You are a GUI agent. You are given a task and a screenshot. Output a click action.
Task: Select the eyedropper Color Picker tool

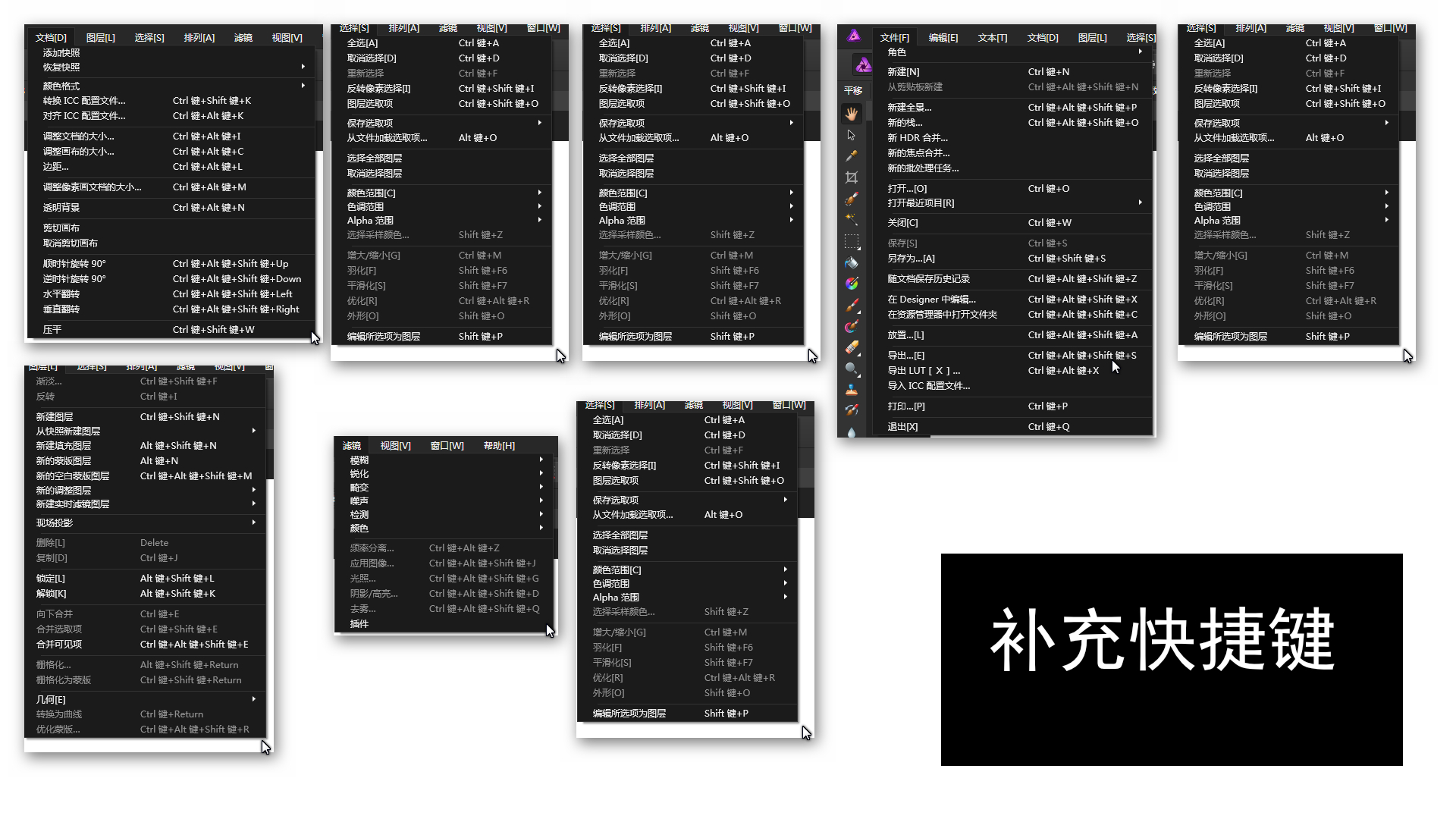(852, 156)
